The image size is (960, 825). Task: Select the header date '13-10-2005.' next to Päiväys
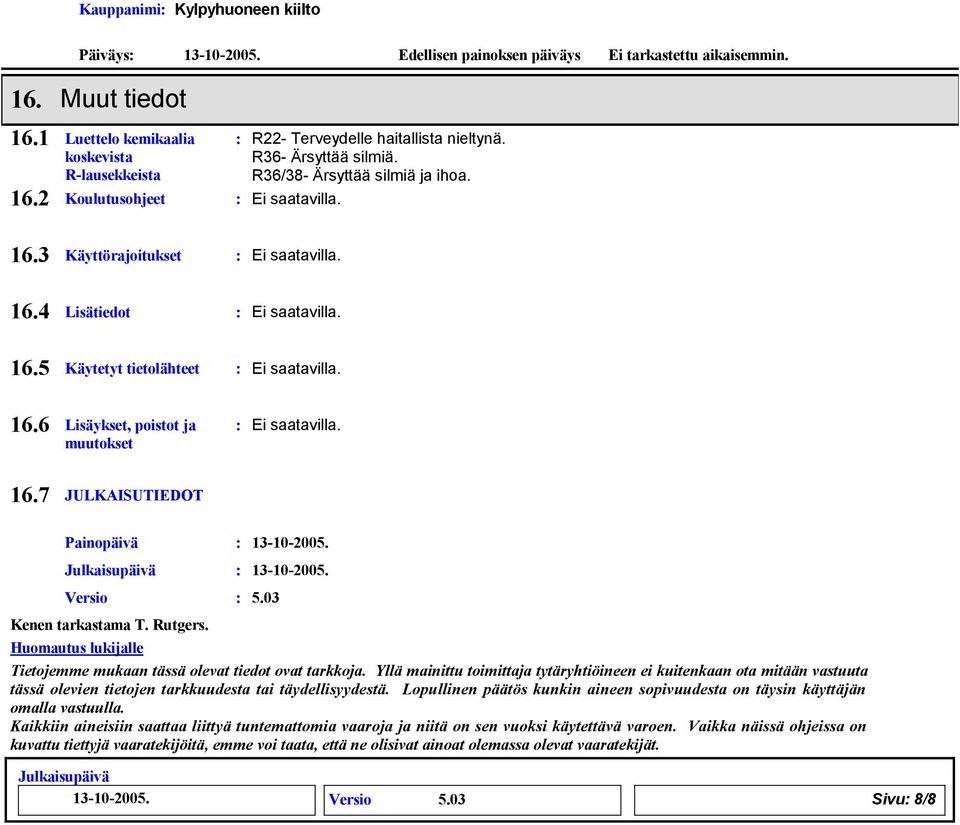(x=222, y=55)
